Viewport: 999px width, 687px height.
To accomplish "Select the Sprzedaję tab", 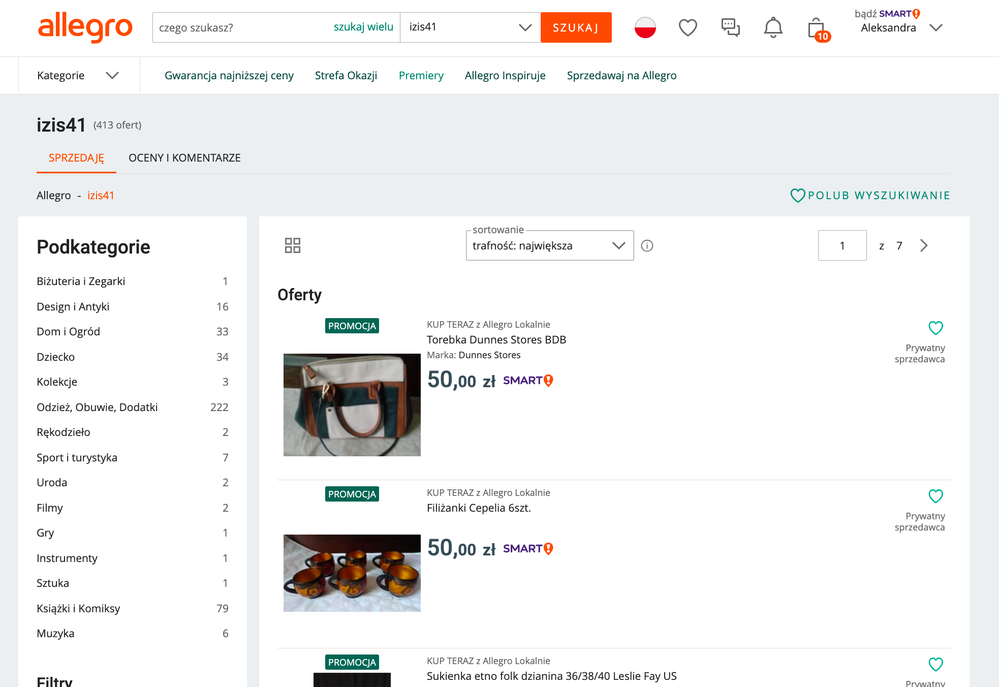I will 76,157.
